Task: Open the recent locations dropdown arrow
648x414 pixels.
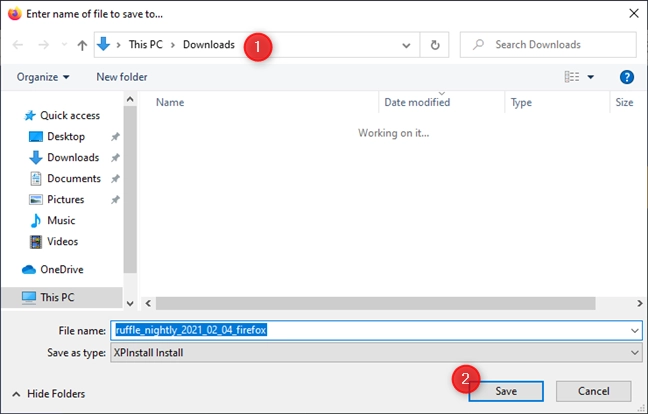Action: pyautogui.click(x=64, y=45)
